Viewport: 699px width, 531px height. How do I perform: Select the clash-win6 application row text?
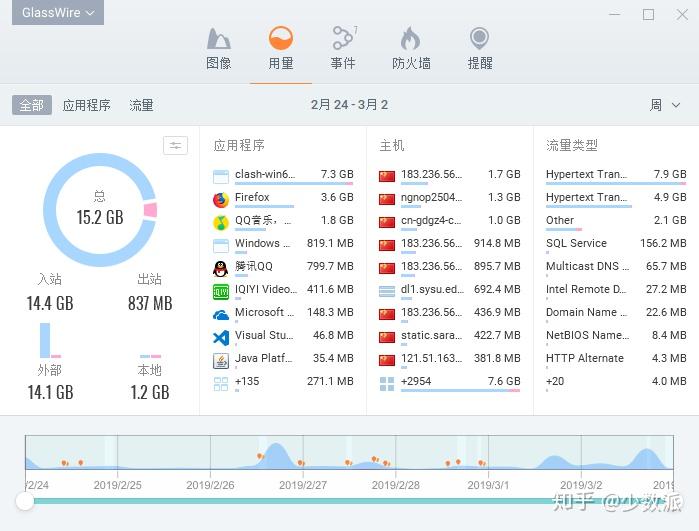[265, 174]
